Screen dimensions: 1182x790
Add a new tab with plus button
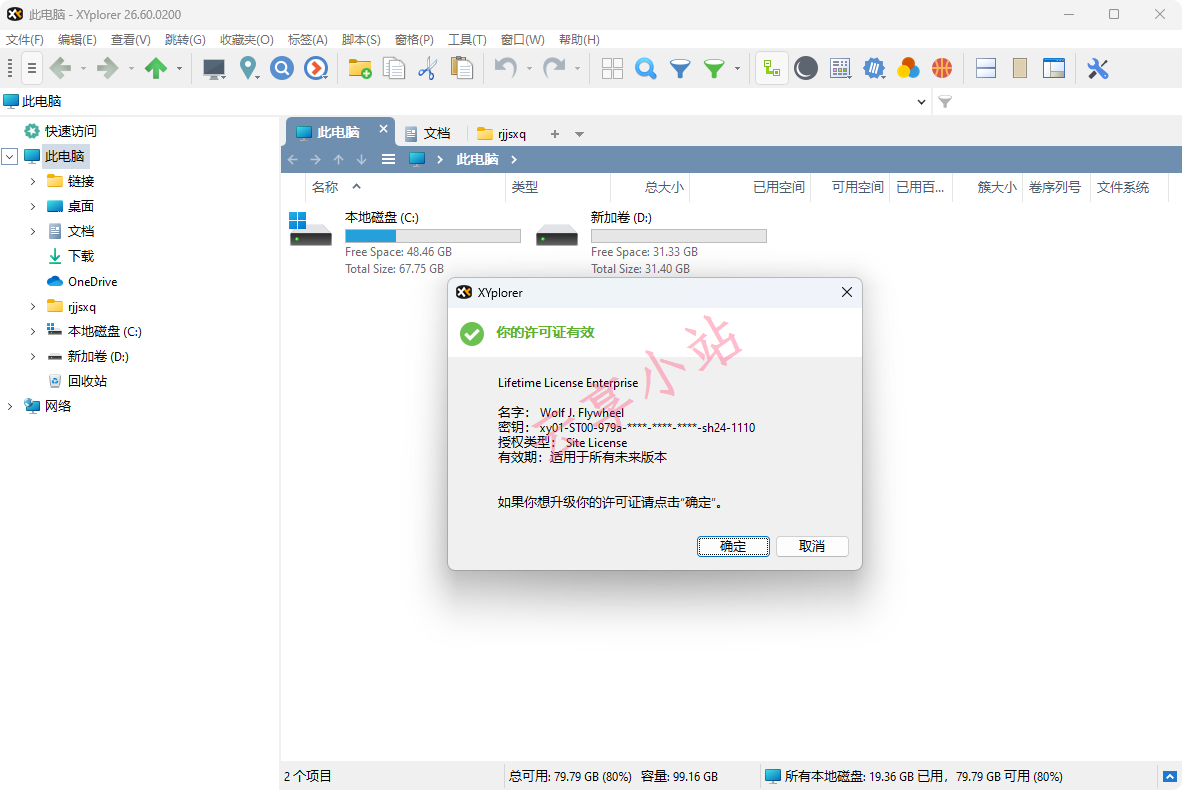tap(555, 134)
